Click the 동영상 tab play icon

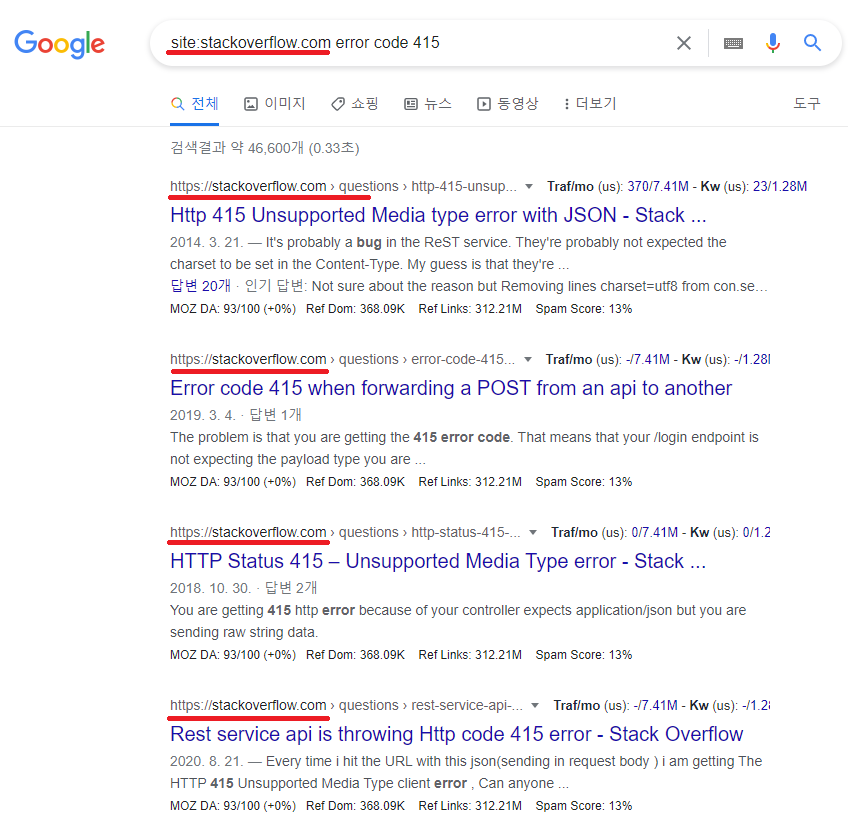(483, 104)
